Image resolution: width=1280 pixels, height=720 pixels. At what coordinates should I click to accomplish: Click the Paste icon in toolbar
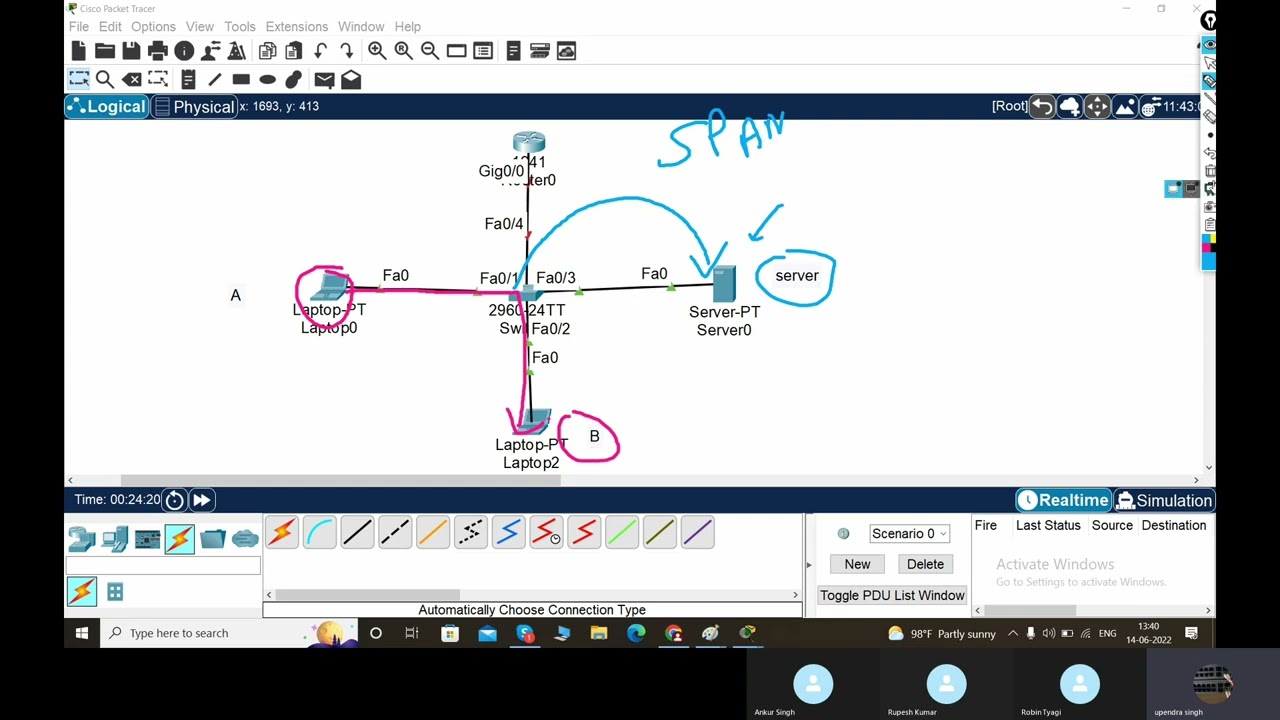[x=293, y=51]
